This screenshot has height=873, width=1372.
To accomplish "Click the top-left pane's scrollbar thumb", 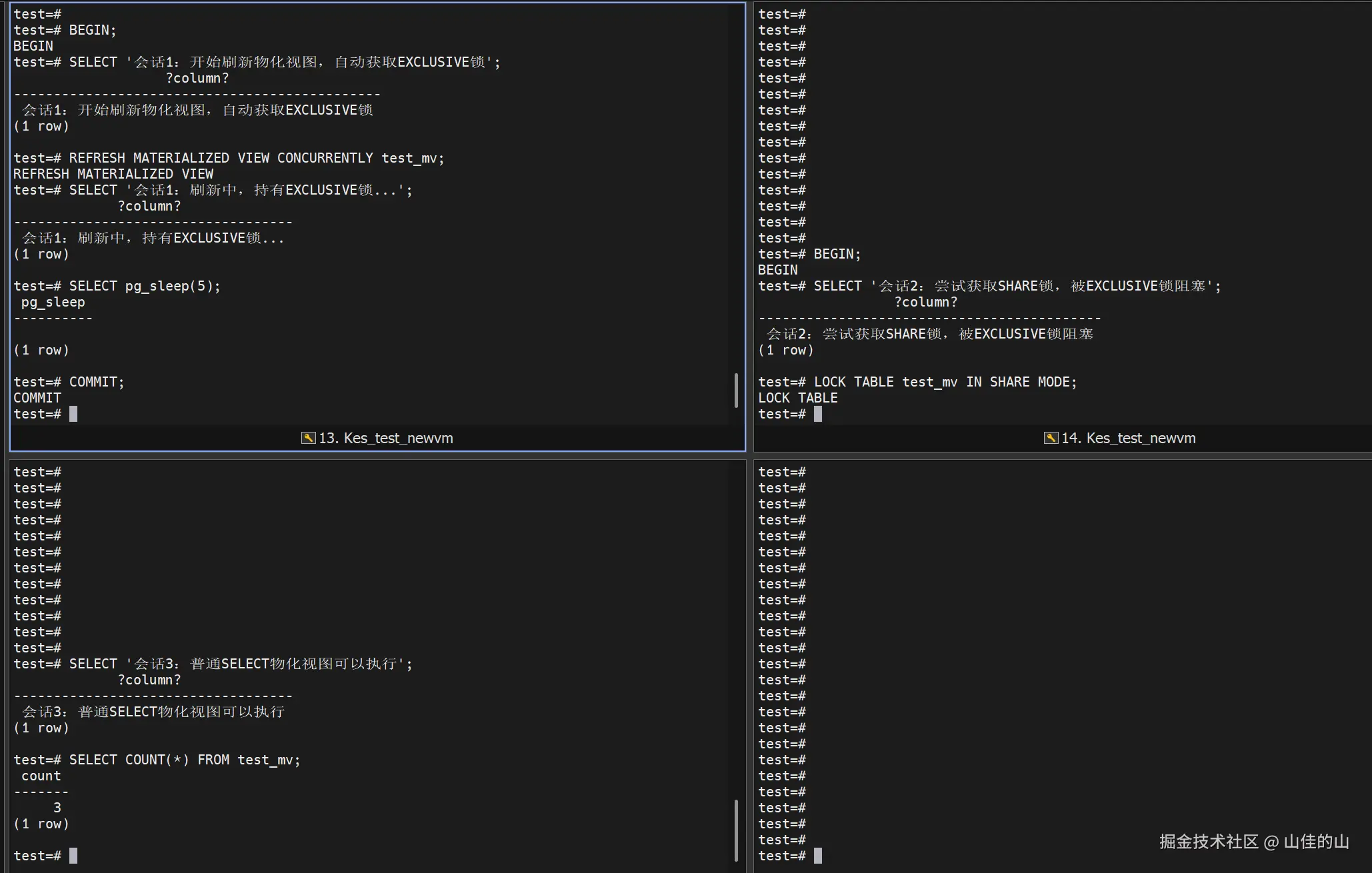I will (x=736, y=391).
